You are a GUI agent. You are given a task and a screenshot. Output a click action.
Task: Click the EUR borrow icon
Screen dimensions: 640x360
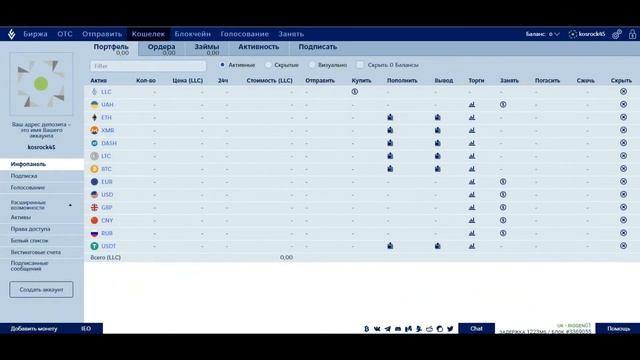click(503, 182)
